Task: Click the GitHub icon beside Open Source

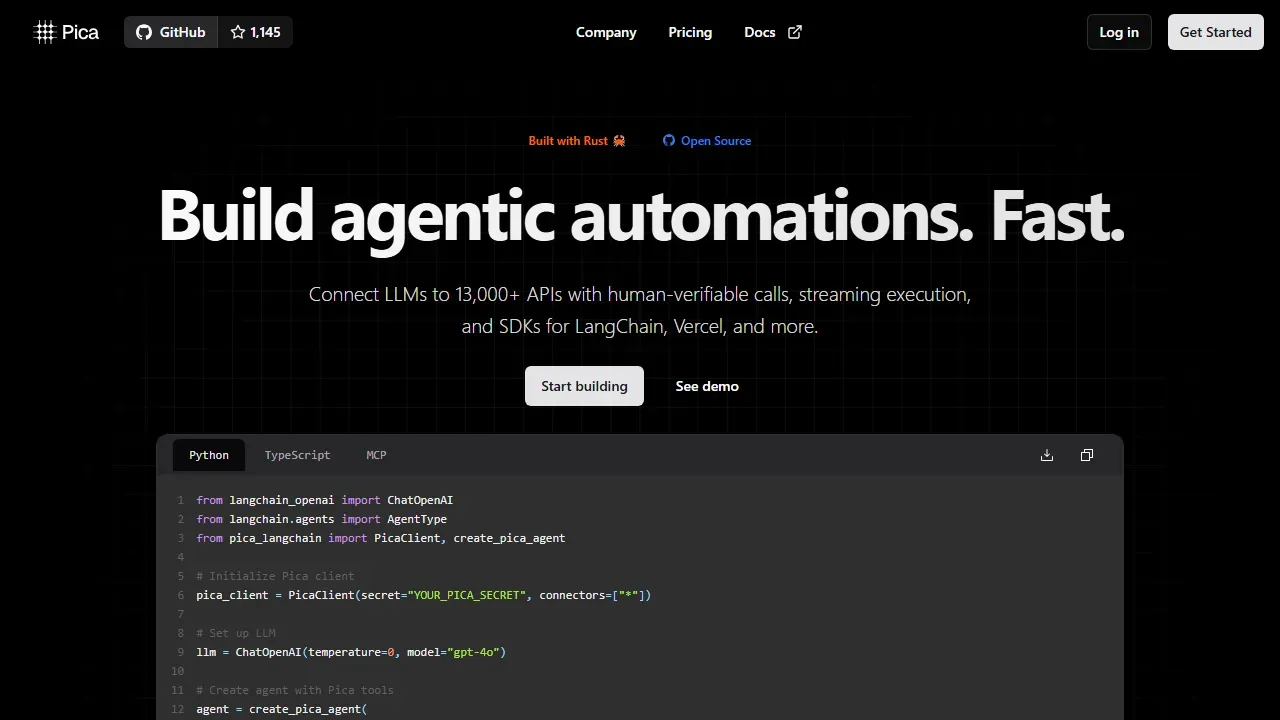Action: [x=669, y=141]
